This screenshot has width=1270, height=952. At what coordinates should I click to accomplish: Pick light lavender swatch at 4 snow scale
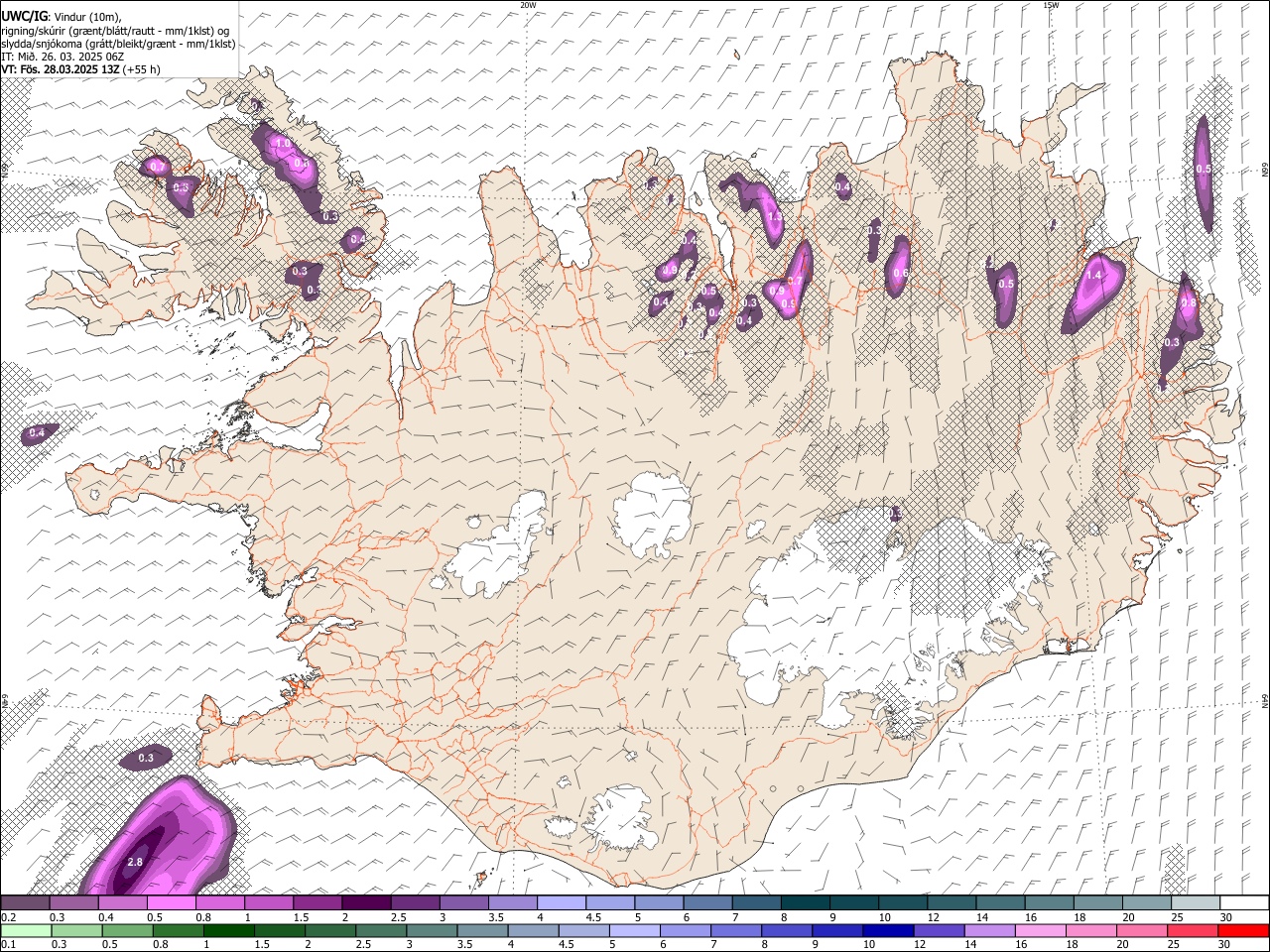pyautogui.click(x=561, y=902)
